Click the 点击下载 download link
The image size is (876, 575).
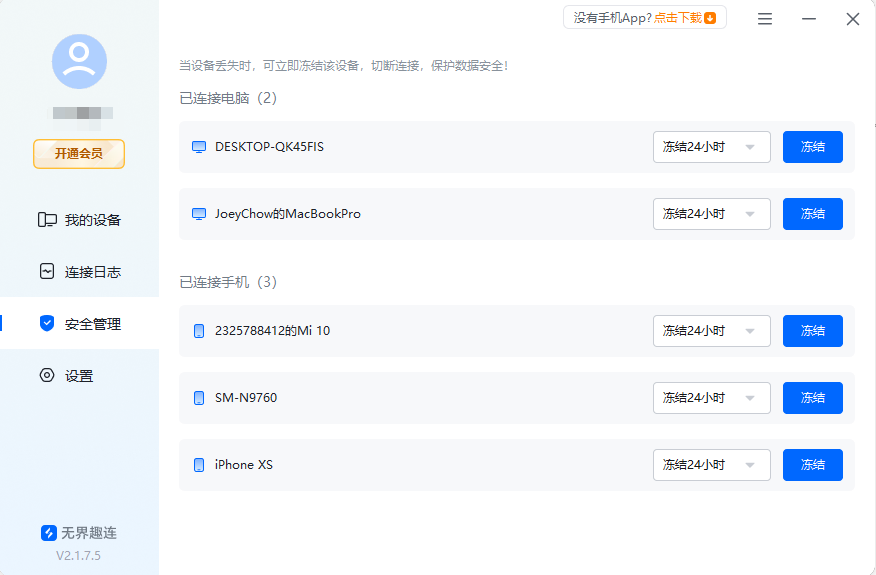coord(678,18)
